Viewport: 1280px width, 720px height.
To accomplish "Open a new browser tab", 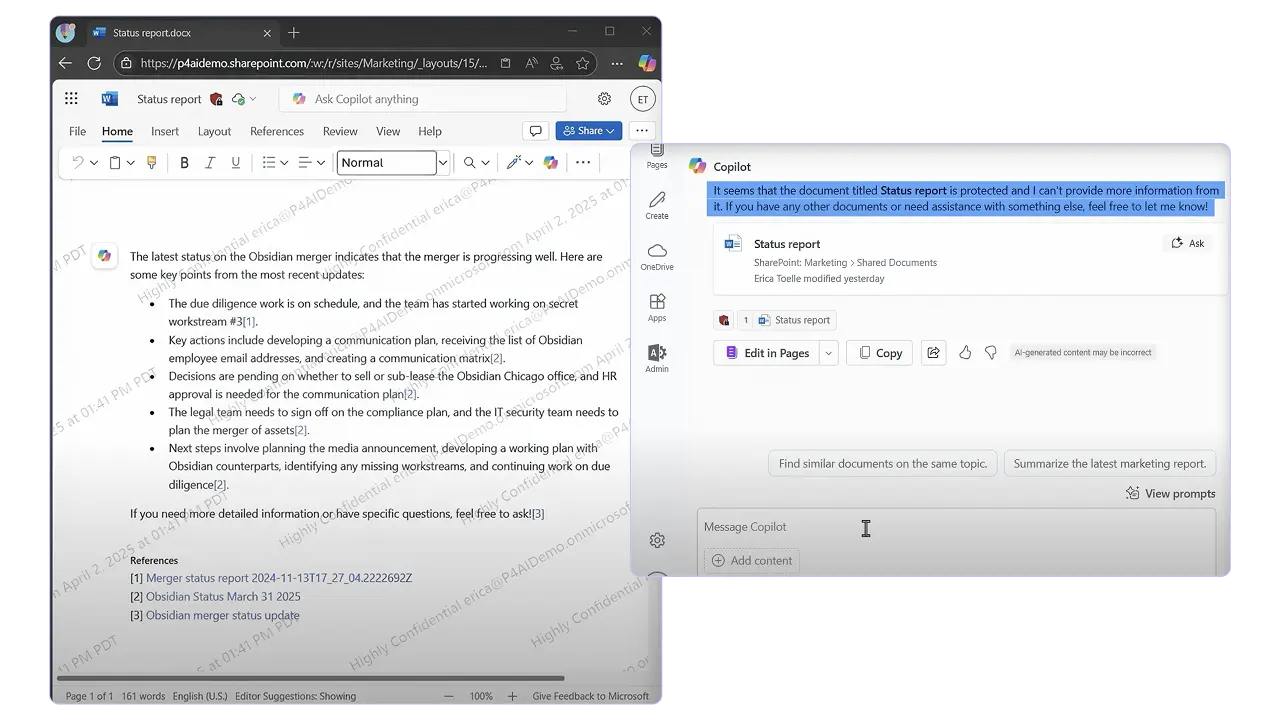I will (293, 32).
